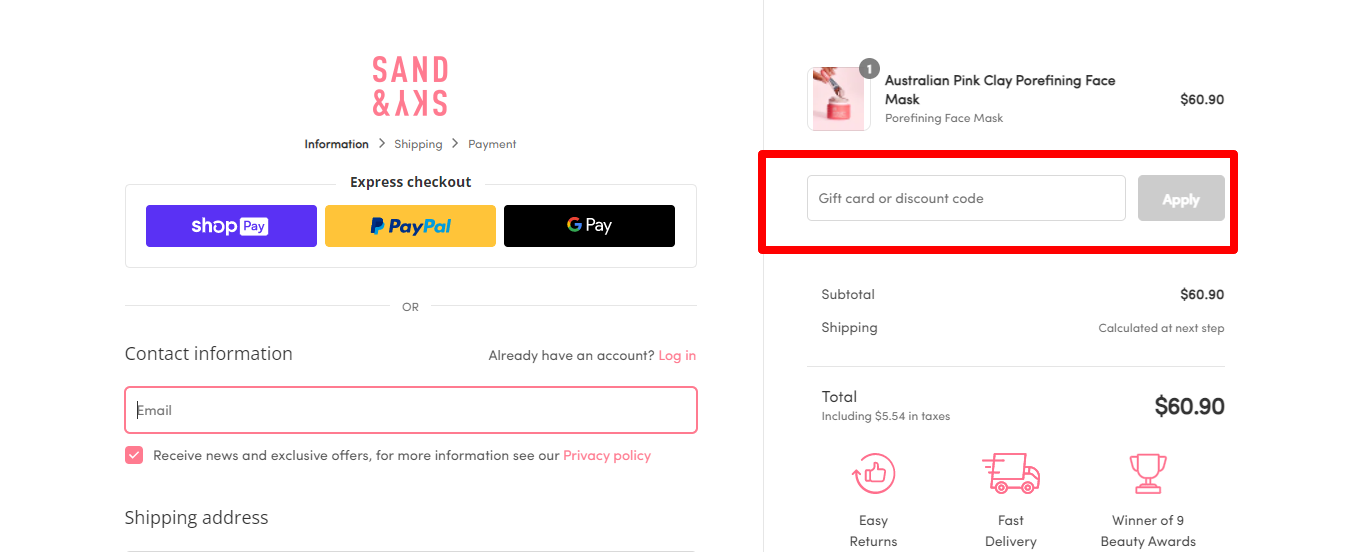Click the quantity badge on product image
Screen dimensions: 1345x552
[x=869, y=68]
